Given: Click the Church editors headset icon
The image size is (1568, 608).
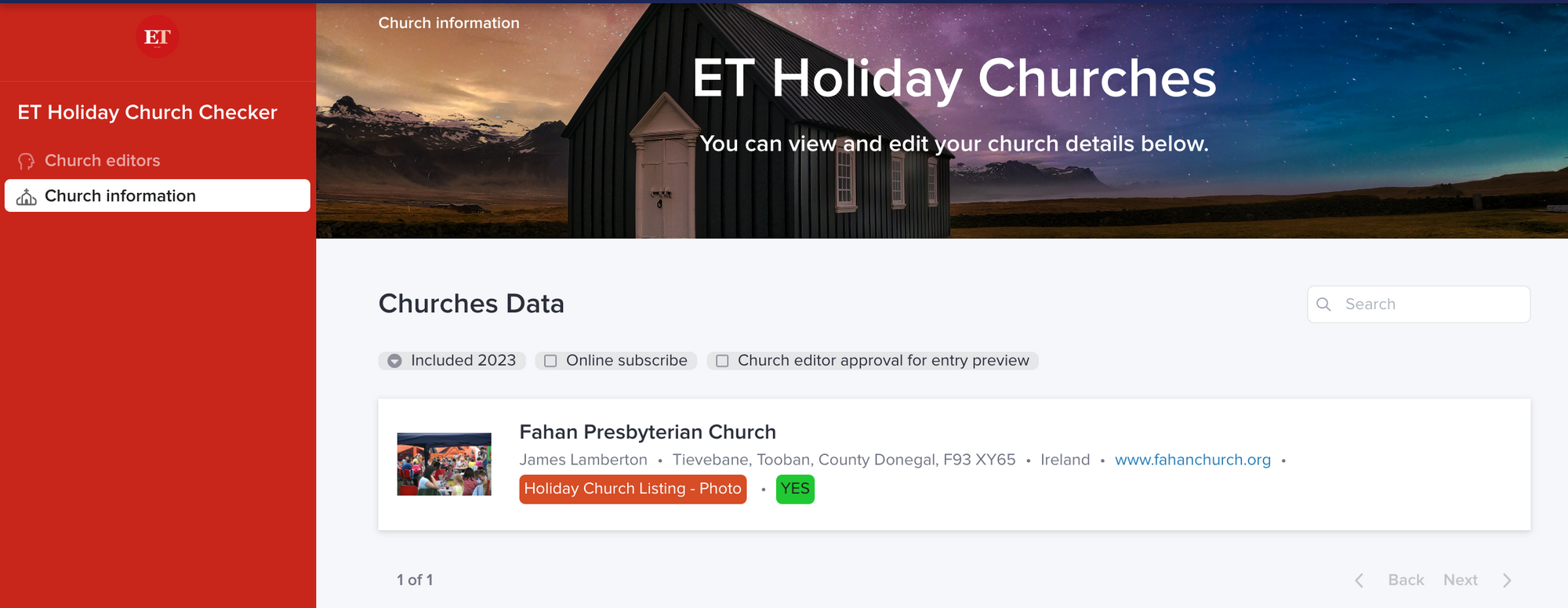Looking at the screenshot, I should click(x=27, y=161).
